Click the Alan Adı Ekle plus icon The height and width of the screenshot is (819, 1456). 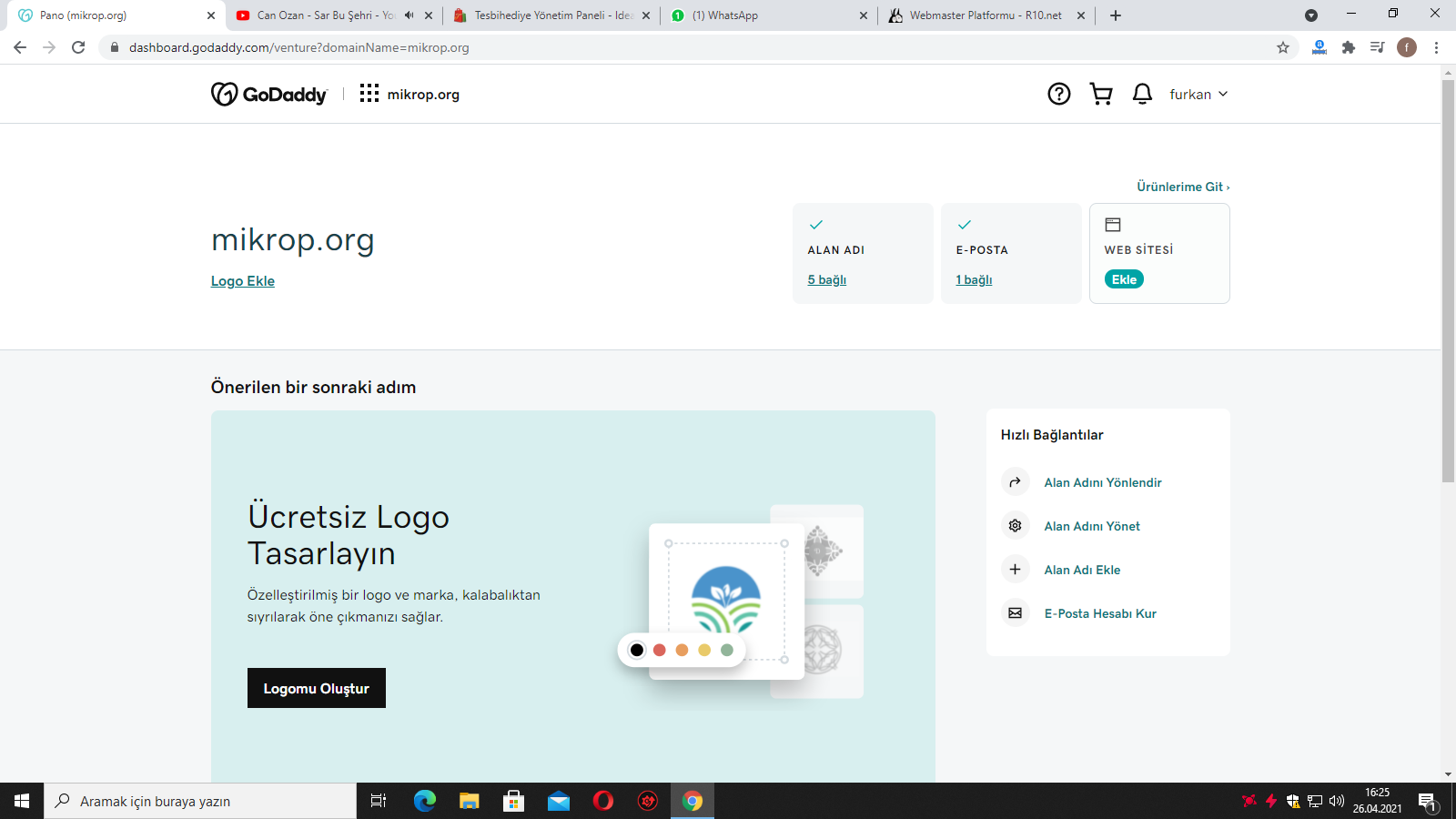pyautogui.click(x=1016, y=570)
